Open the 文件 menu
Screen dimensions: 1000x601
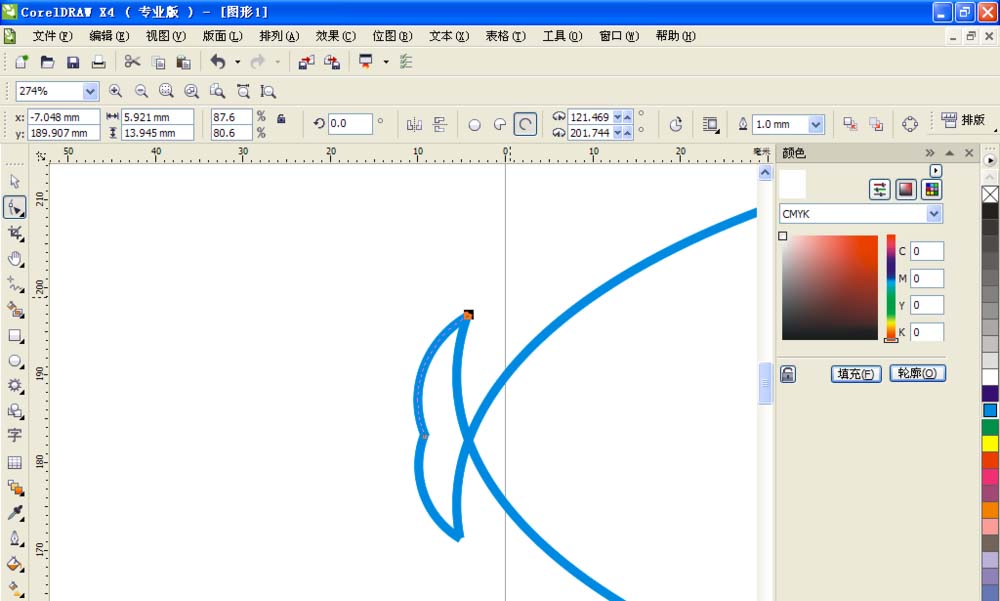[52, 36]
